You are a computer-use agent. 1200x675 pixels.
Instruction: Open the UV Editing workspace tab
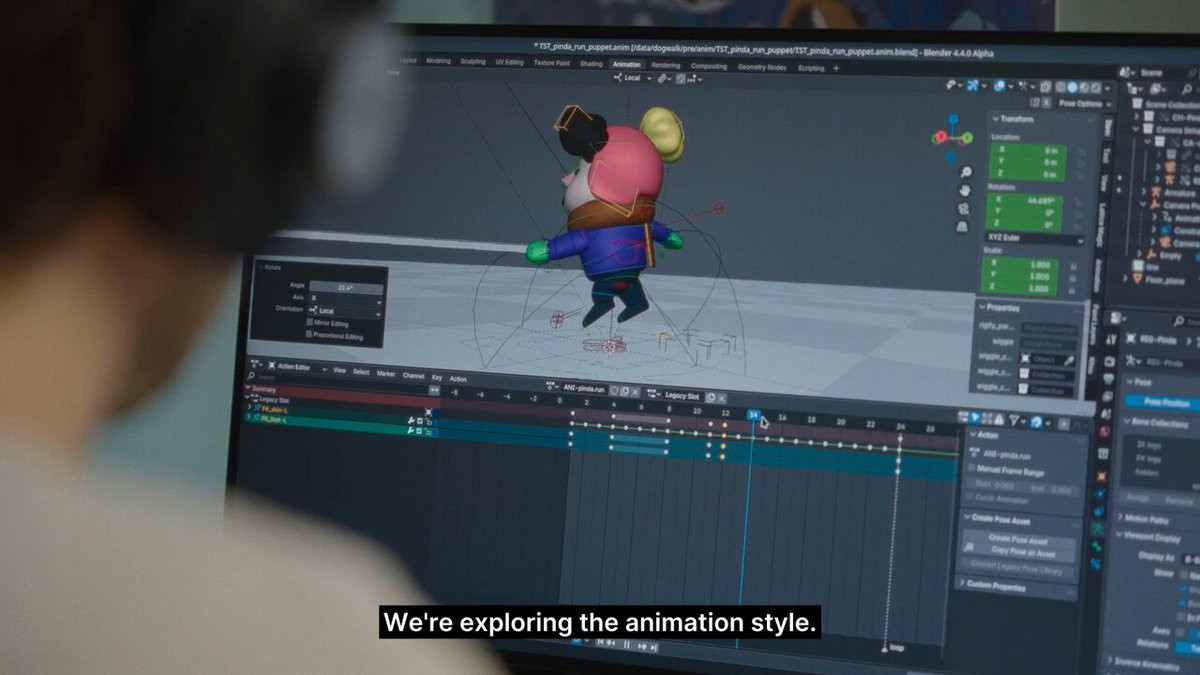[x=508, y=62]
